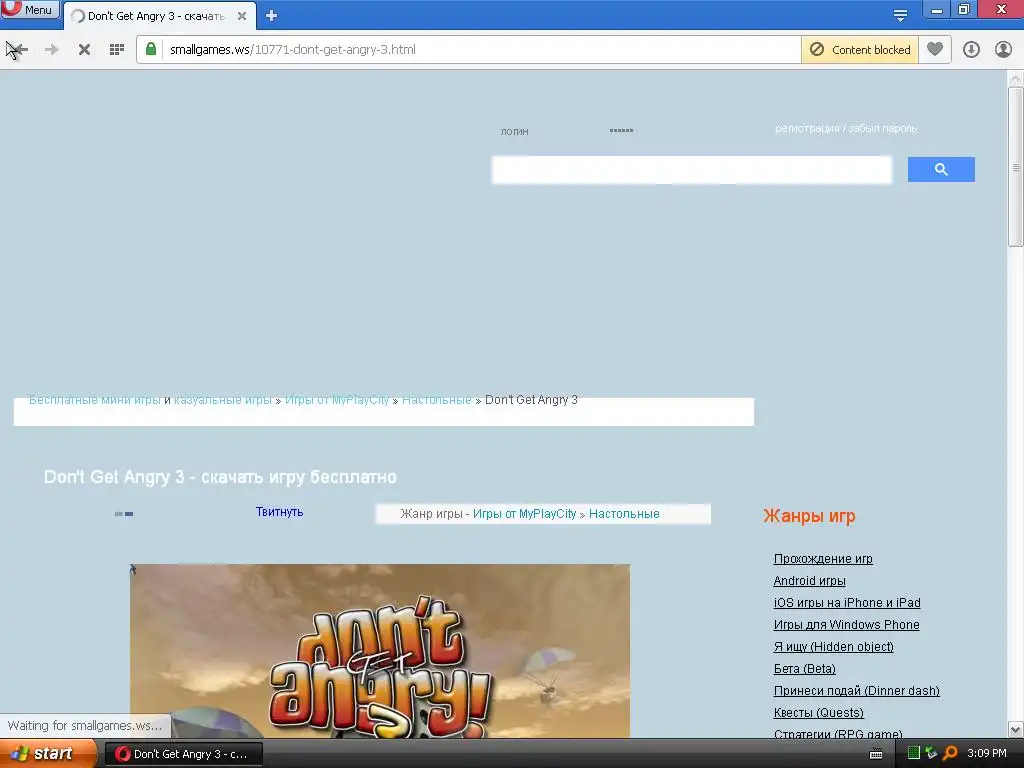
Task: Open Игры от MyPlayCity breadcrumb link
Action: click(x=337, y=400)
